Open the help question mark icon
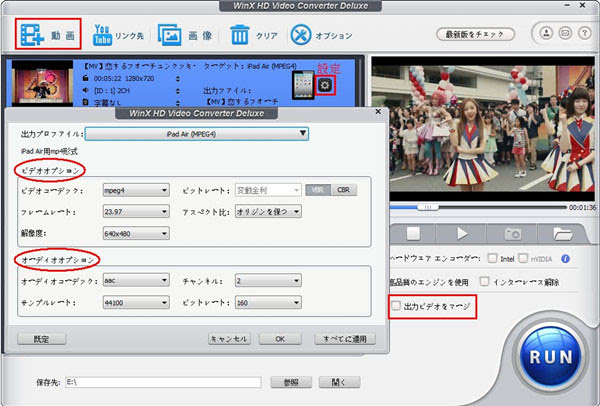This screenshot has width=600, height=406. 584,33
